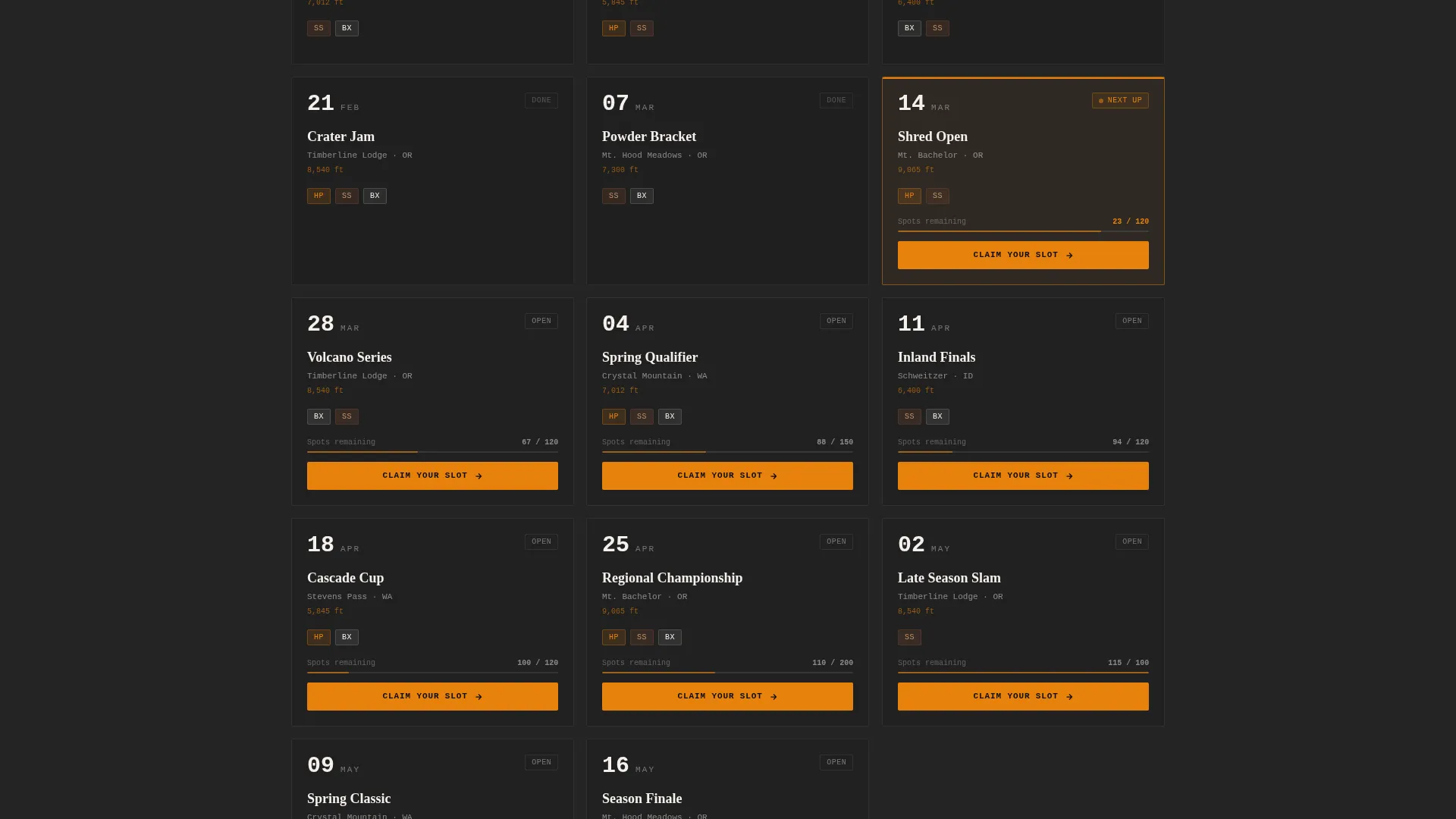Click the OPEN badge on Season Finale
Image resolution: width=1456 pixels, height=819 pixels.
tap(836, 763)
